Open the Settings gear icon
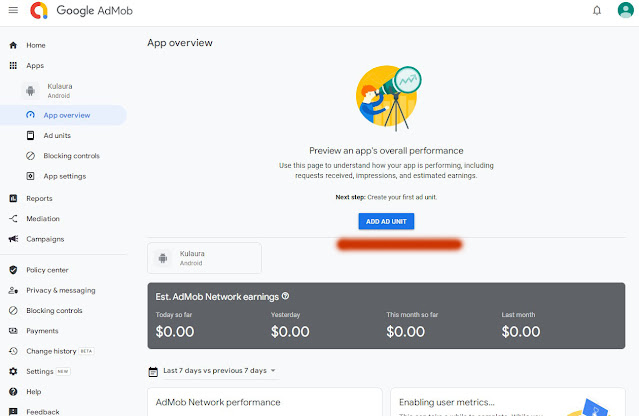The image size is (639, 416). (13, 371)
